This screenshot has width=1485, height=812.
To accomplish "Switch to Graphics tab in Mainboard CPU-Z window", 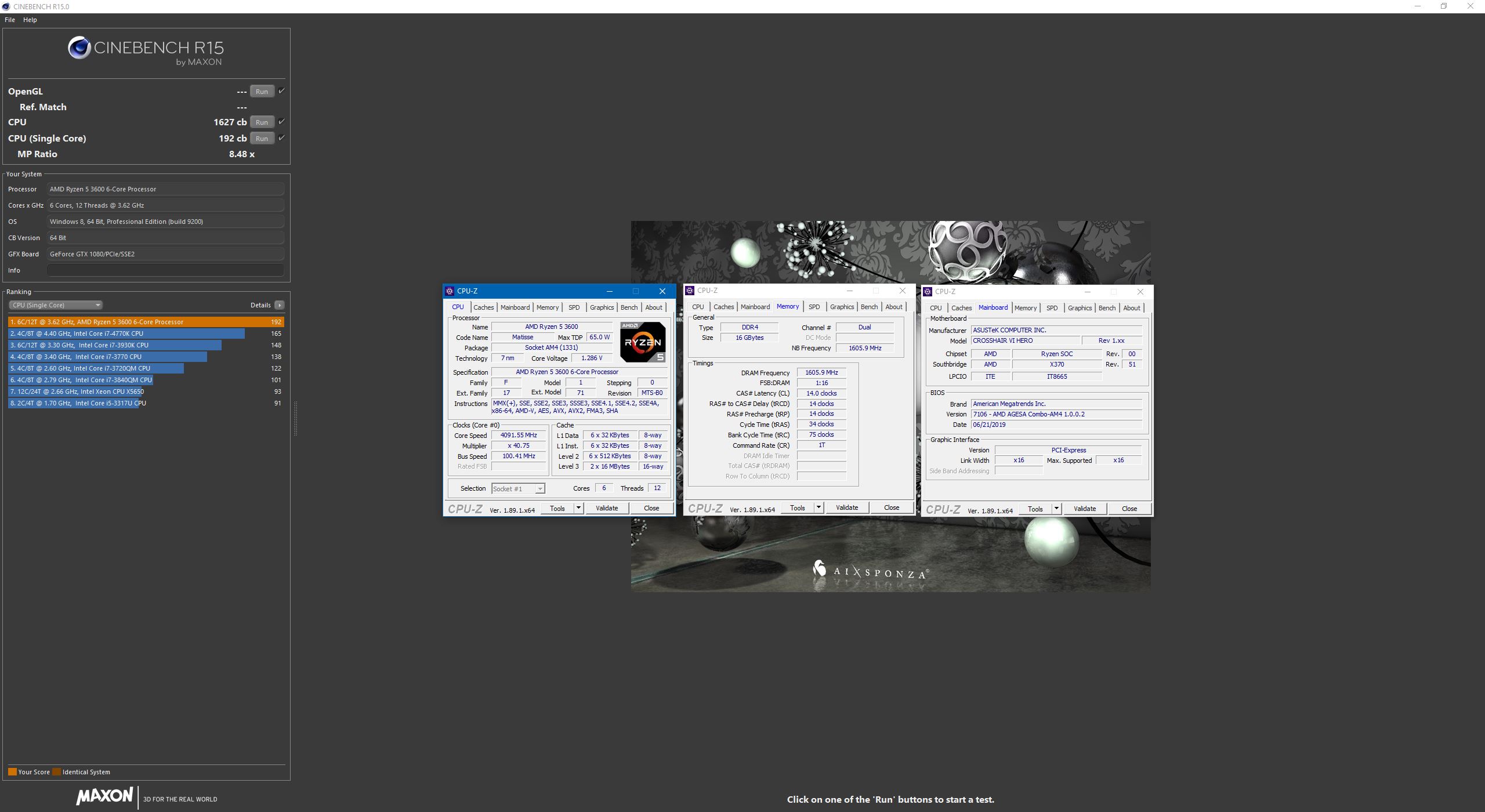I will pos(1080,308).
